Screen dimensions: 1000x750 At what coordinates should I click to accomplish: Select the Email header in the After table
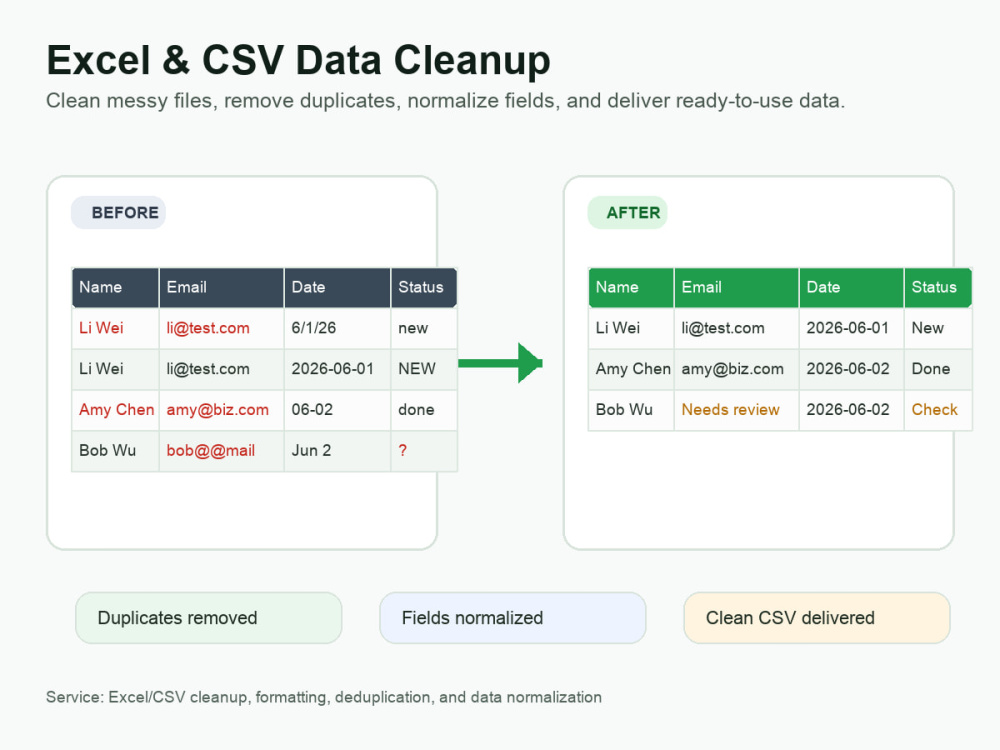737,288
